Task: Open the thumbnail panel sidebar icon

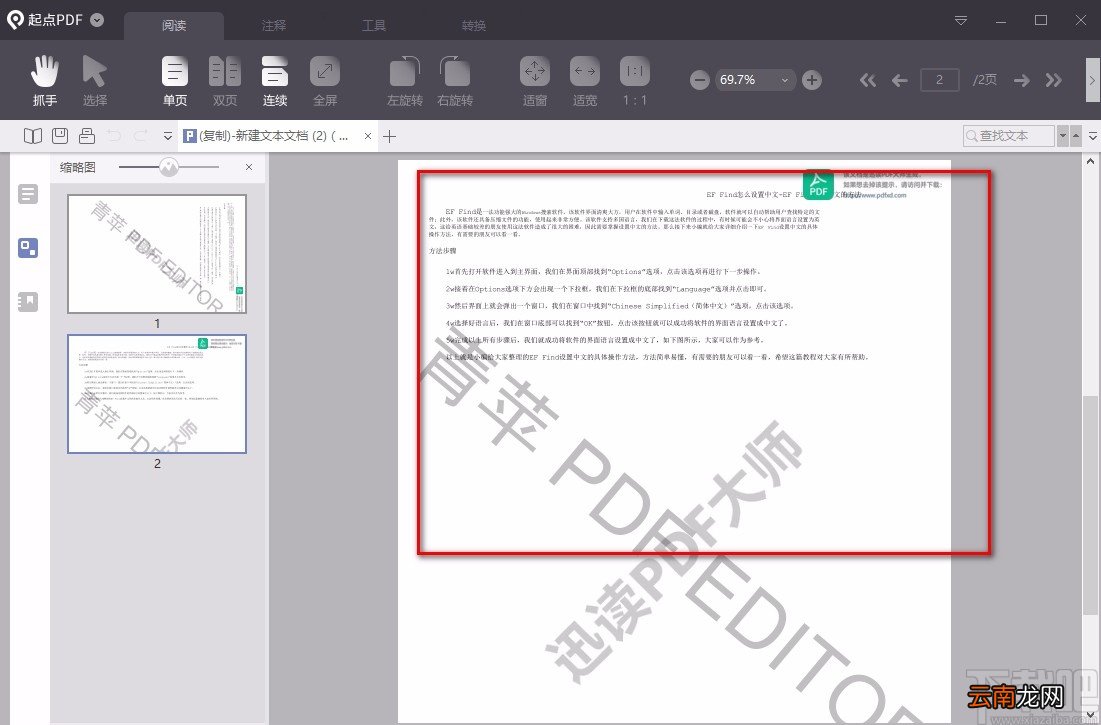Action: pyautogui.click(x=28, y=248)
